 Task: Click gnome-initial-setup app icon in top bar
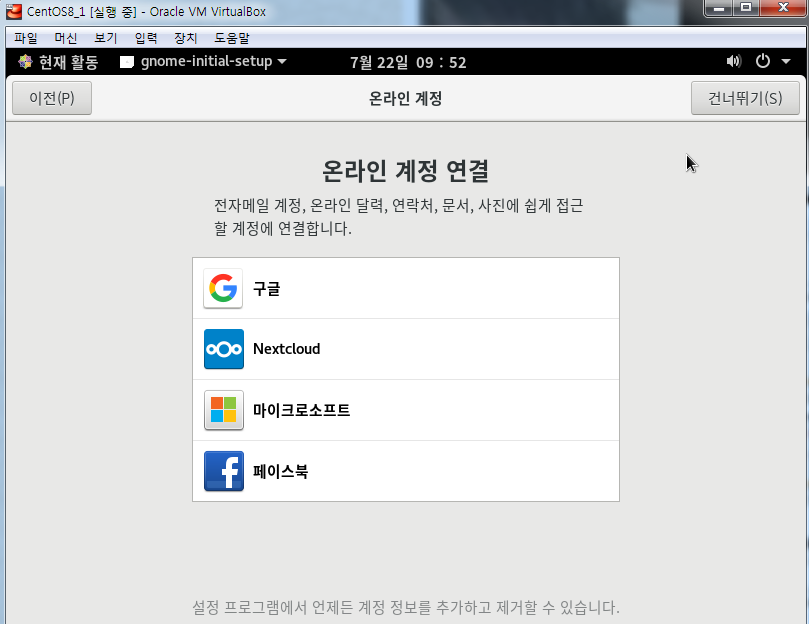126,62
